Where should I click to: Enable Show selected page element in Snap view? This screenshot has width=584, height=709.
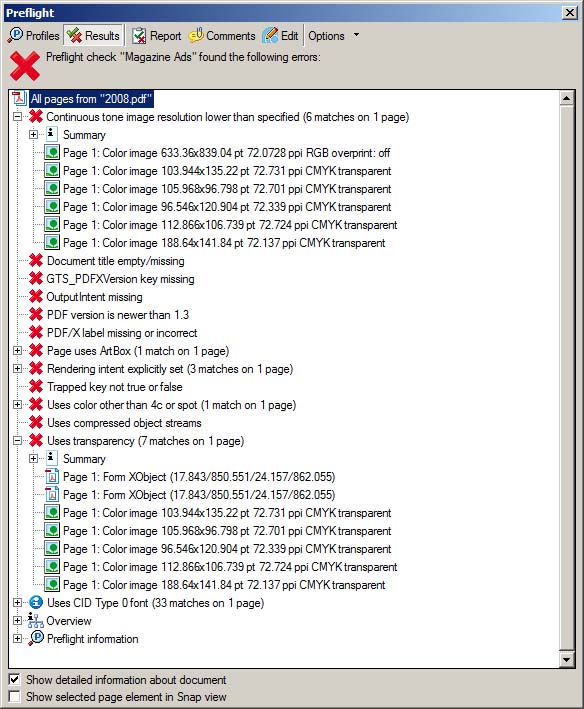[15, 697]
